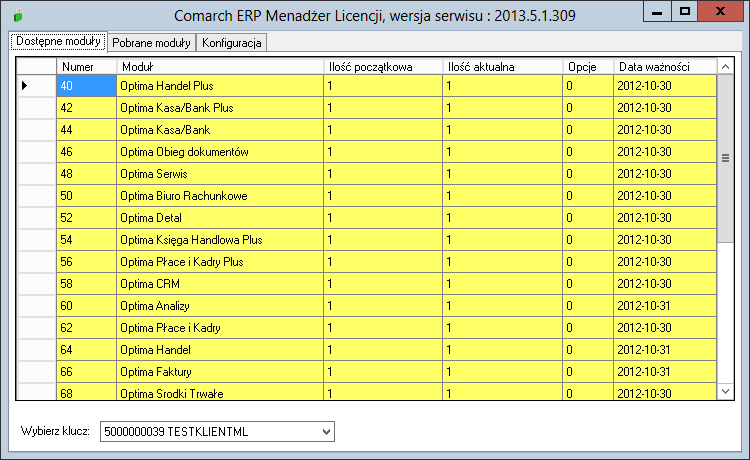Click number cell 60
The image size is (750, 460).
[87, 306]
